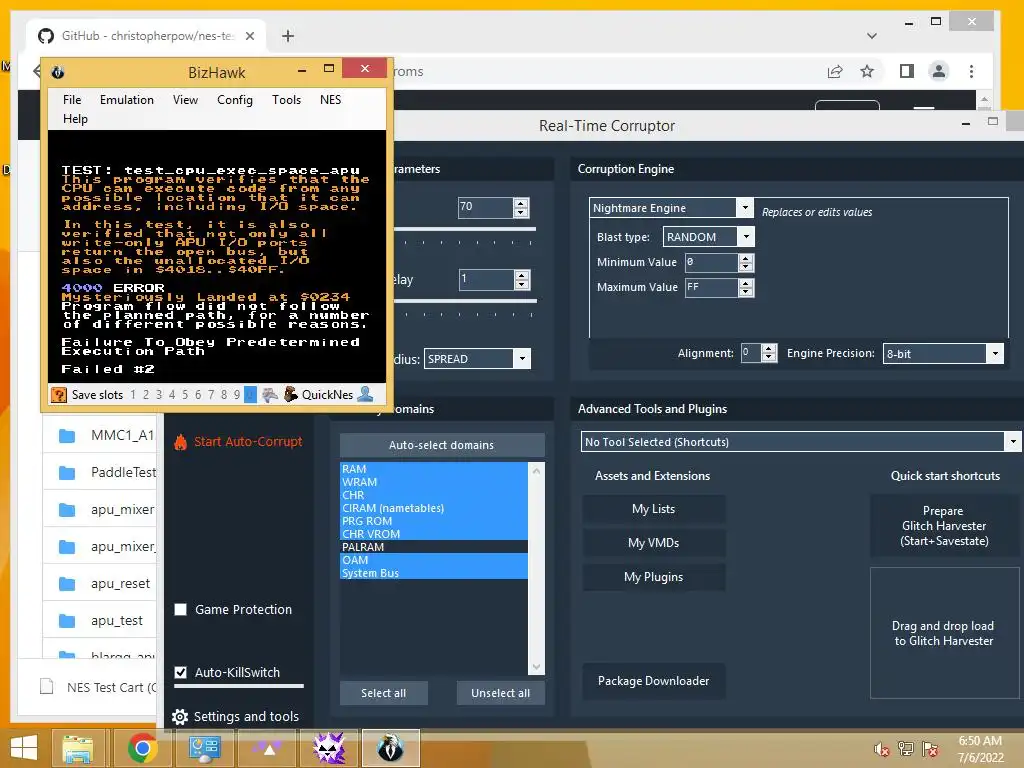Increase Alignment stepper
Image resolution: width=1024 pixels, height=768 pixels.
(x=769, y=349)
